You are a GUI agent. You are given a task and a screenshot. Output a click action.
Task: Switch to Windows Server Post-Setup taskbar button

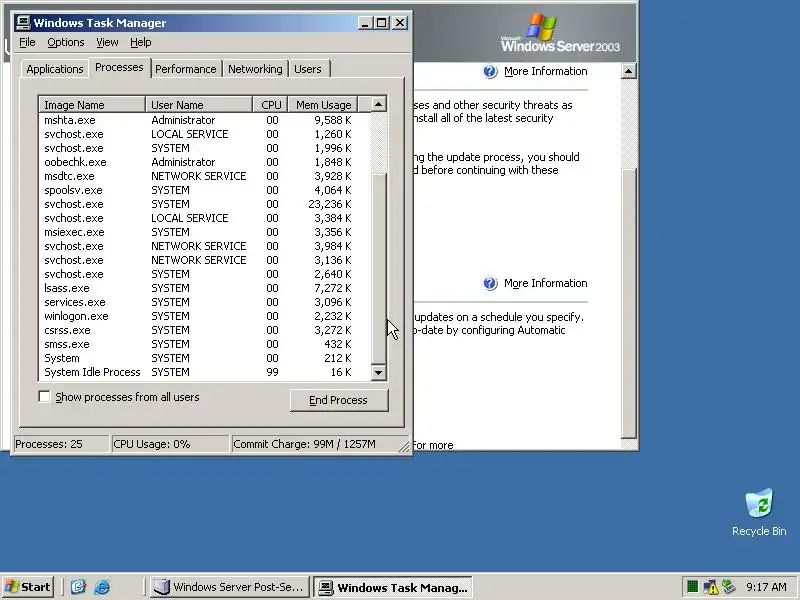pos(230,587)
